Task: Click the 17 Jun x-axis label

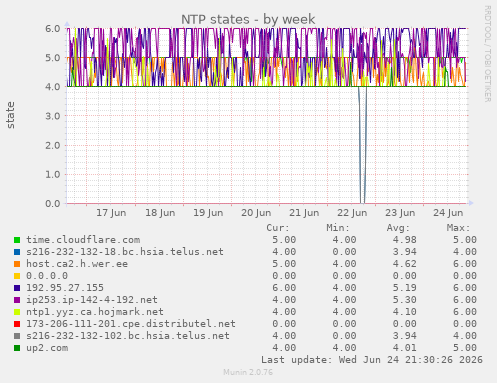Action: (111, 213)
